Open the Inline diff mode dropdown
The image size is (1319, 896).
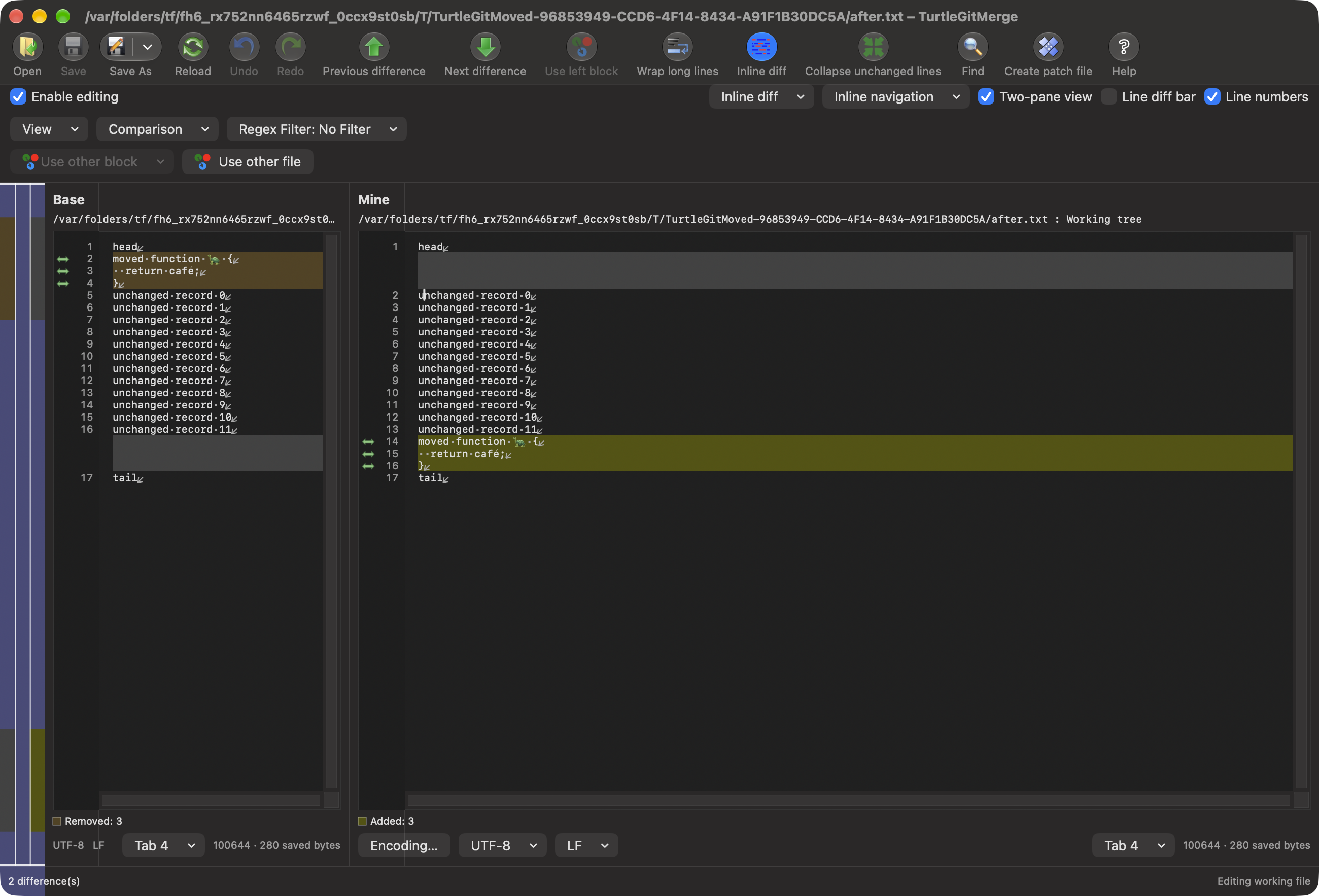(761, 97)
